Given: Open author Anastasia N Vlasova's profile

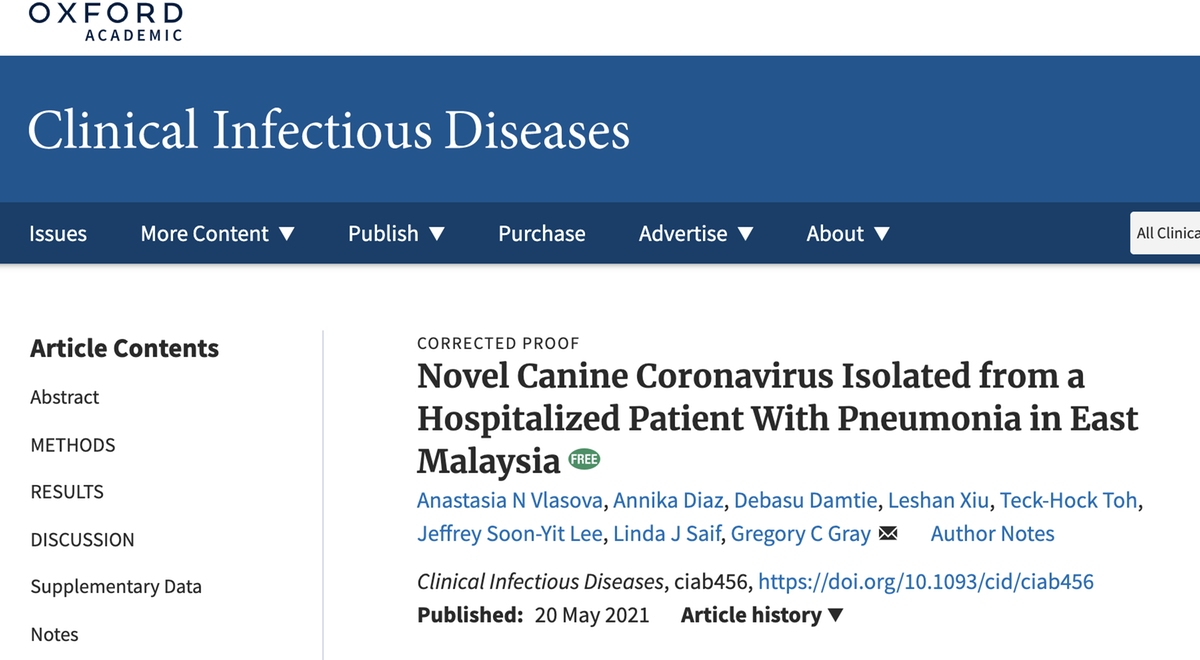Looking at the screenshot, I should pos(510,500).
